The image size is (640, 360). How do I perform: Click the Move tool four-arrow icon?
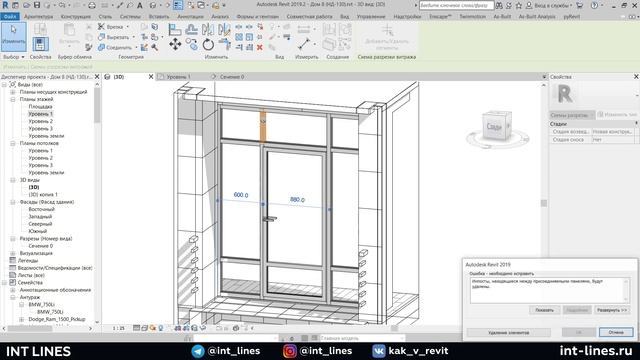(175, 44)
